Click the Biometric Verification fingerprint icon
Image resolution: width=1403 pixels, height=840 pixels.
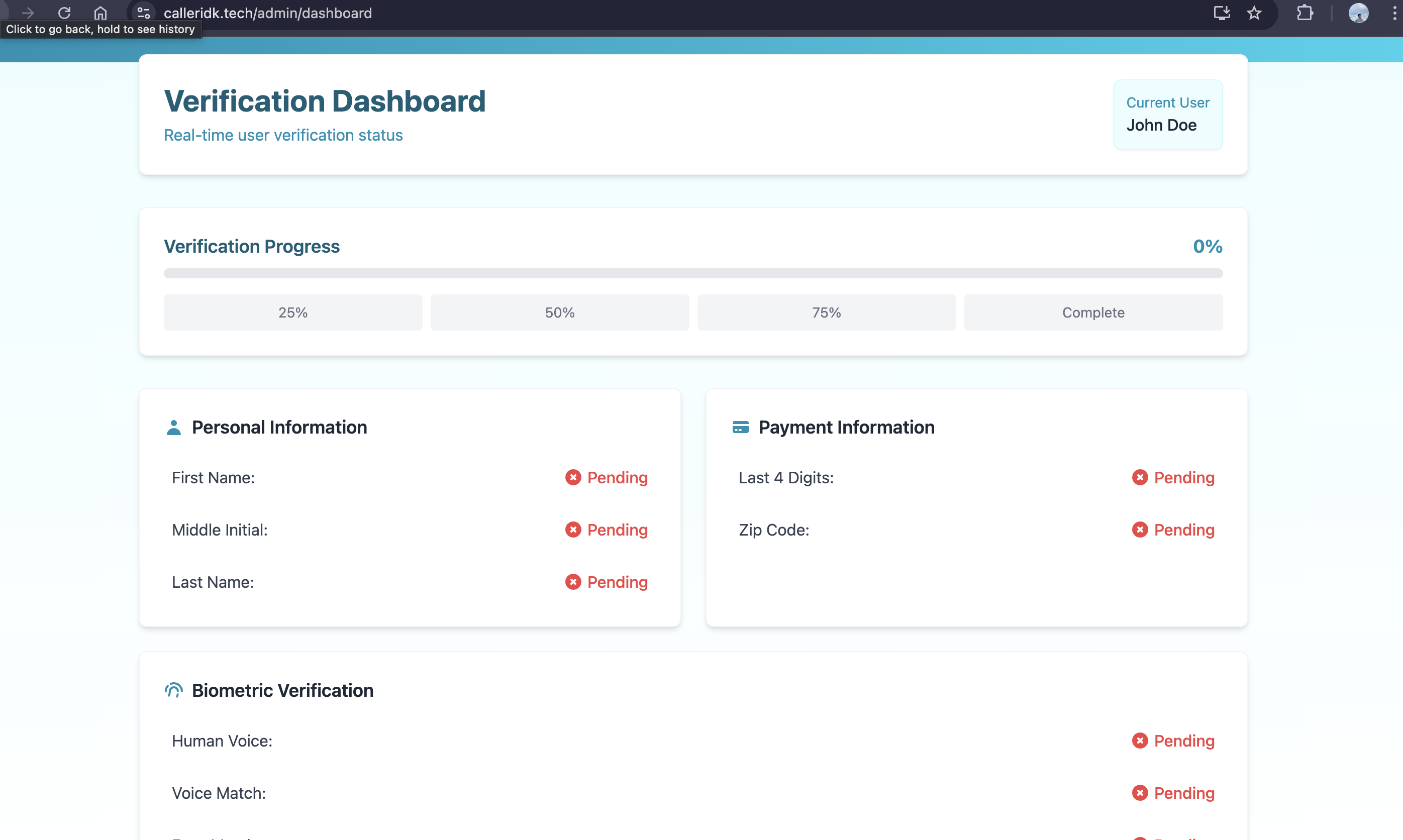(174, 691)
